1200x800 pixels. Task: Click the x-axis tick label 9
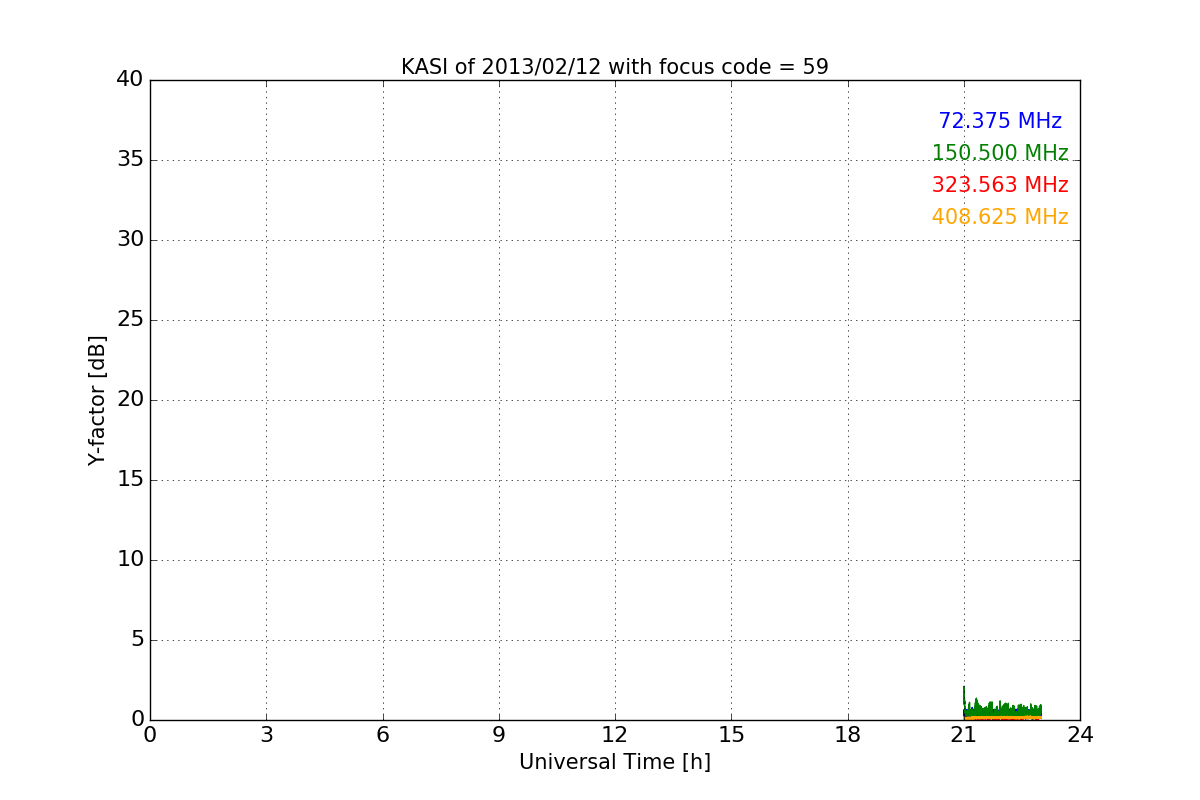tap(499, 735)
